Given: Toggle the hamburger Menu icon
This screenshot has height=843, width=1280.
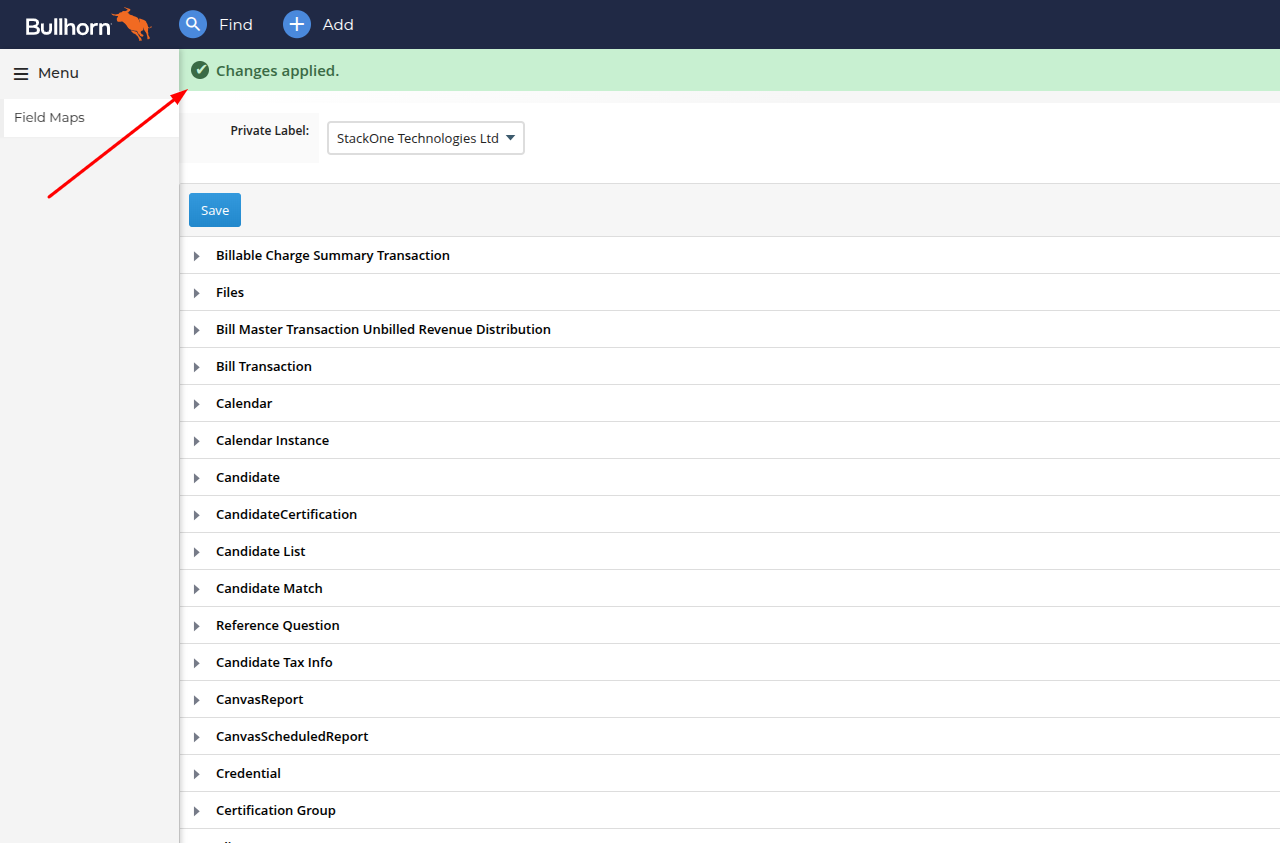Looking at the screenshot, I should [x=21, y=74].
